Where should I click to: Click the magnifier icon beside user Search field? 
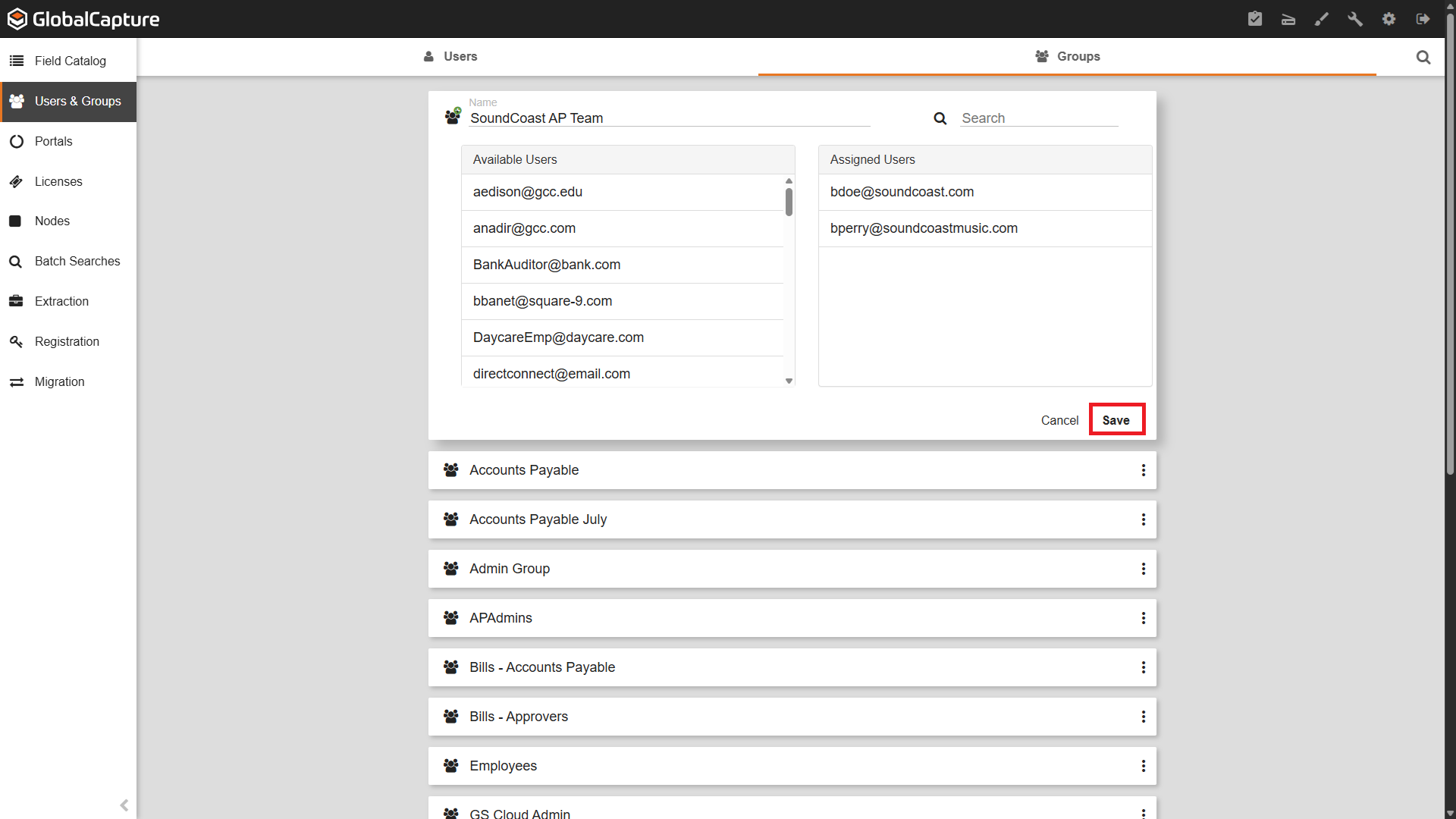click(940, 118)
